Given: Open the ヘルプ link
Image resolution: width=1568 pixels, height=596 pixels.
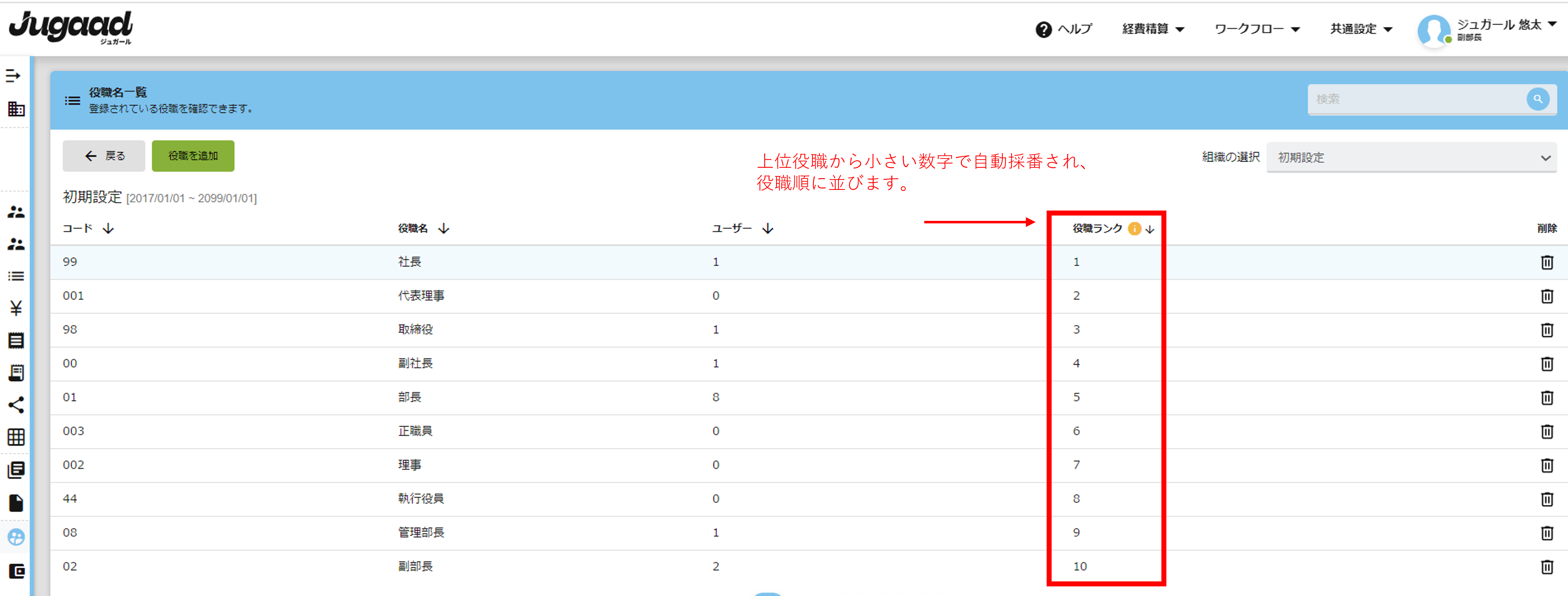Looking at the screenshot, I should 1063,29.
